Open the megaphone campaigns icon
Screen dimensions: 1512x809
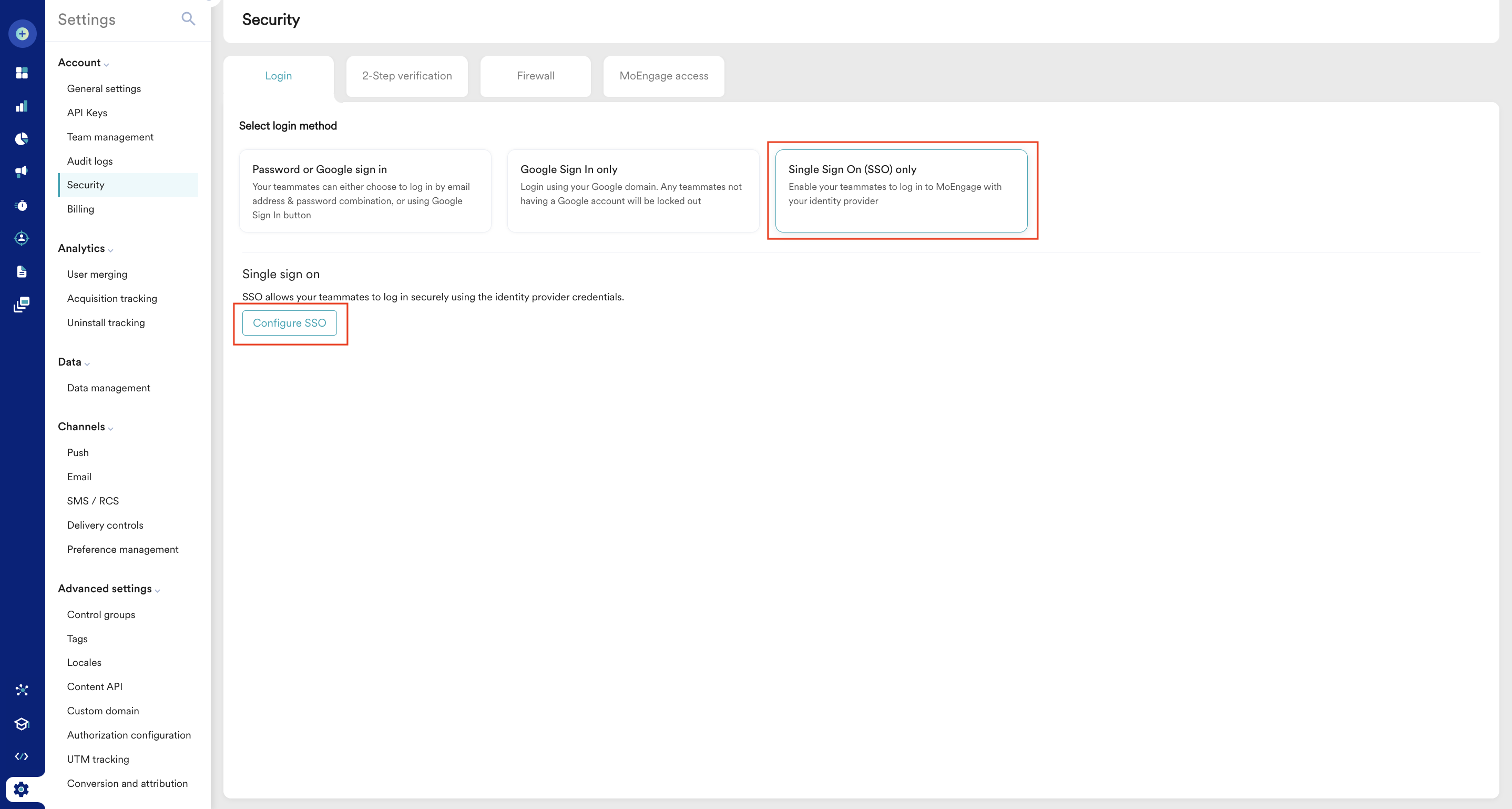[22, 171]
